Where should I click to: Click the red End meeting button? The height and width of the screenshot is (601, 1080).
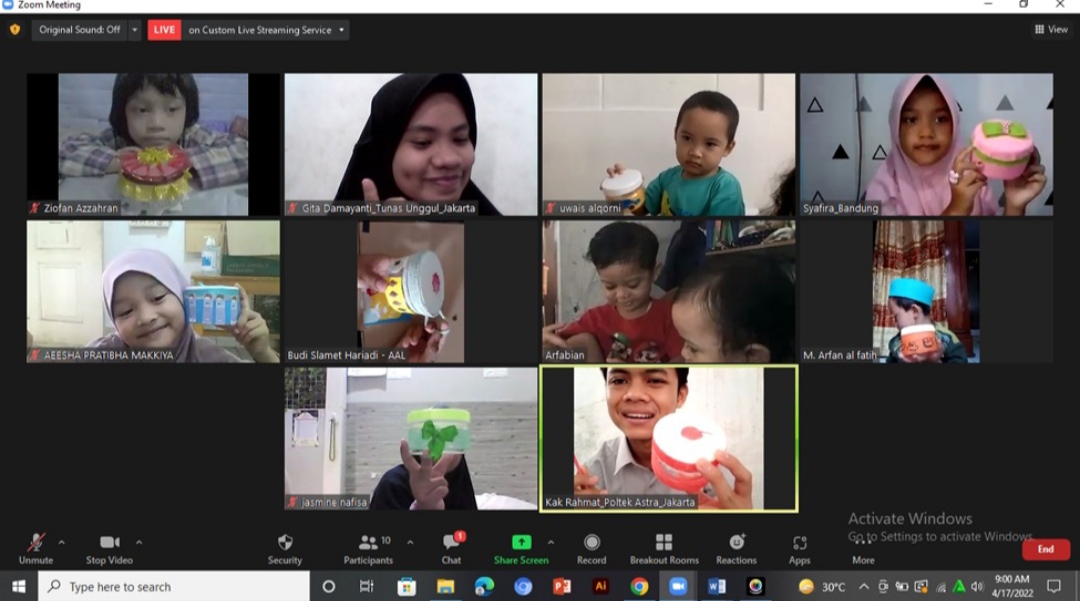pos(1045,549)
